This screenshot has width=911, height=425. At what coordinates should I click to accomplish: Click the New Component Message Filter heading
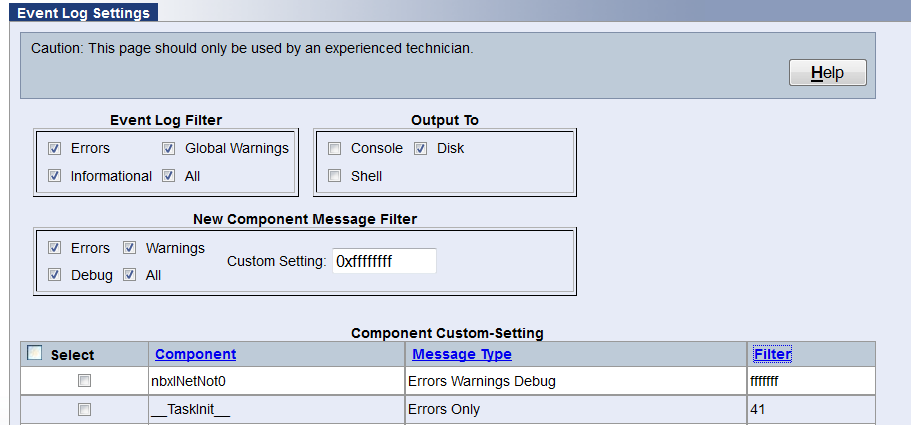pos(305,219)
